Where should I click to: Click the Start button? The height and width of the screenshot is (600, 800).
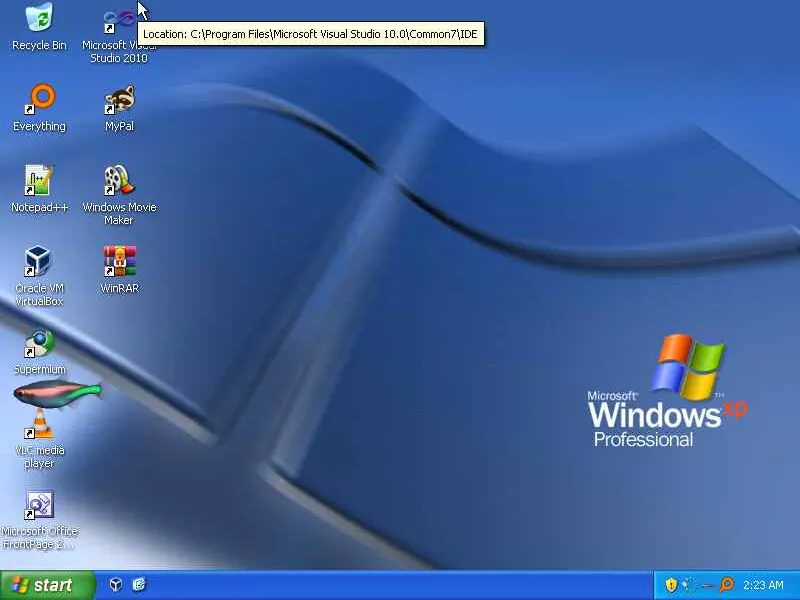(47, 585)
